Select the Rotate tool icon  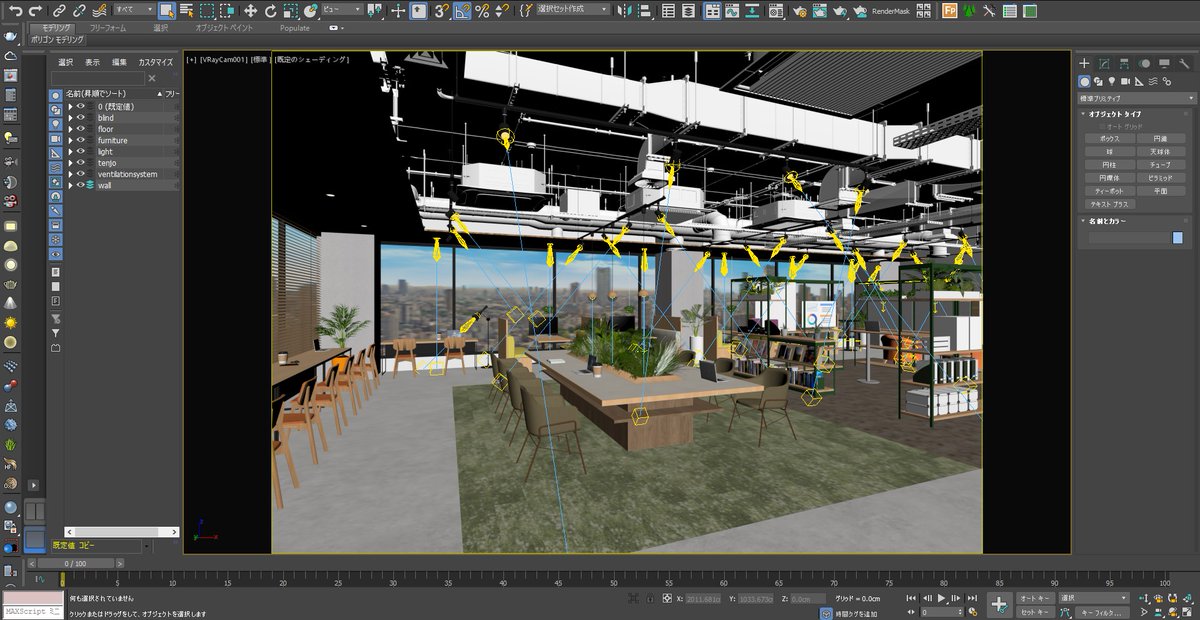pyautogui.click(x=271, y=11)
